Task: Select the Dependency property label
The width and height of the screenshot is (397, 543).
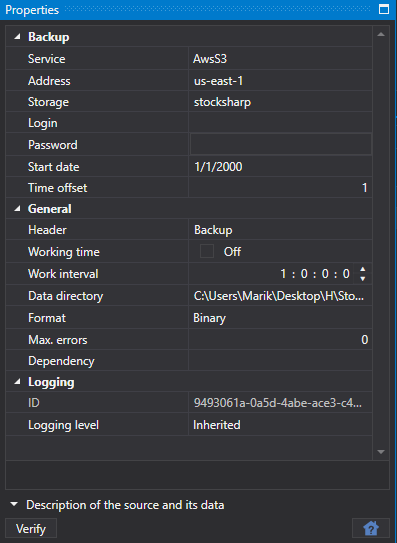Action: coord(61,361)
